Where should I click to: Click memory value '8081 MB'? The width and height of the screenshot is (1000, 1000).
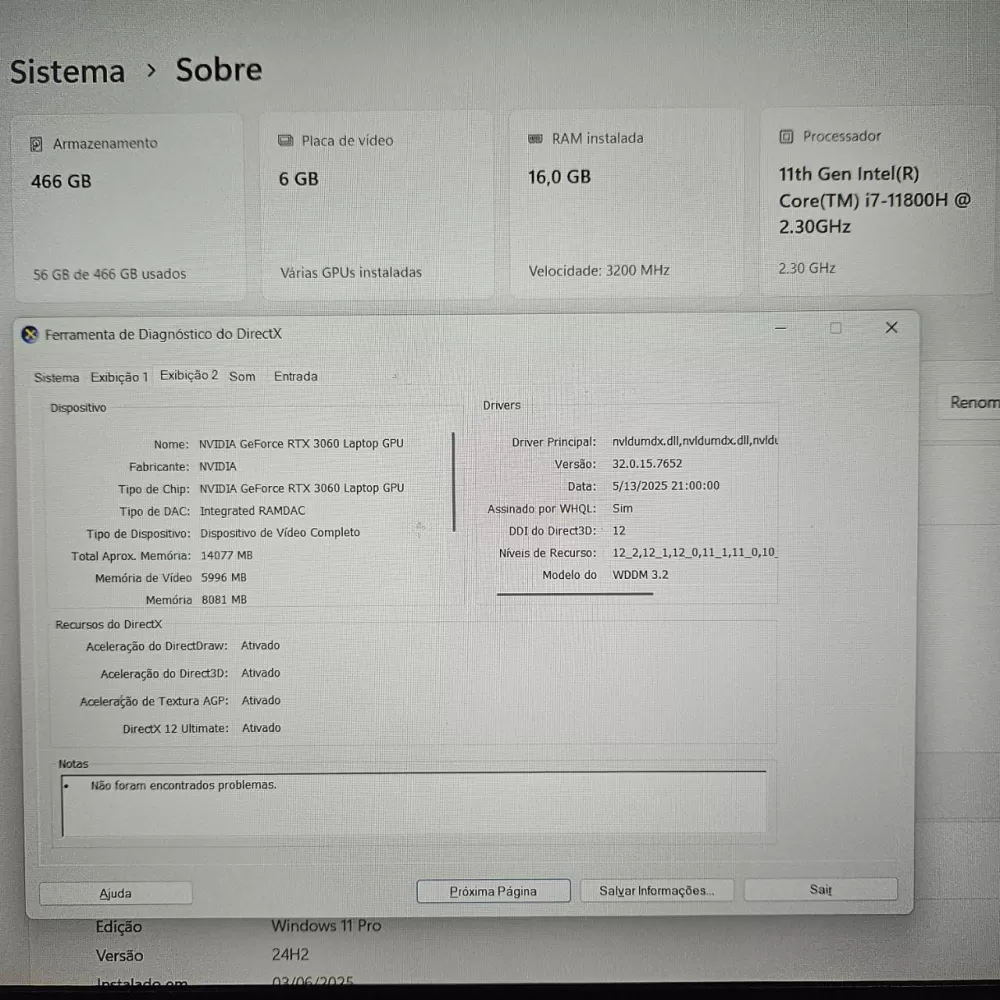pos(224,600)
